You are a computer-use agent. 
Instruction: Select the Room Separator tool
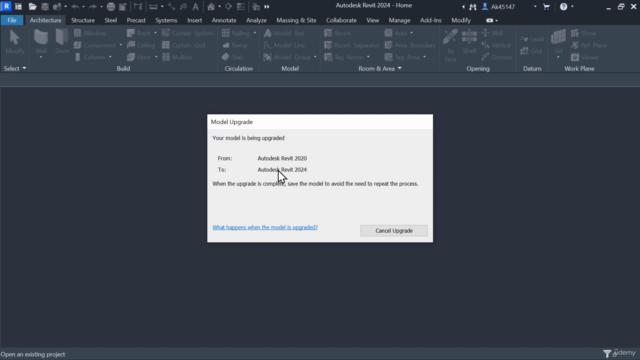click(x=351, y=45)
